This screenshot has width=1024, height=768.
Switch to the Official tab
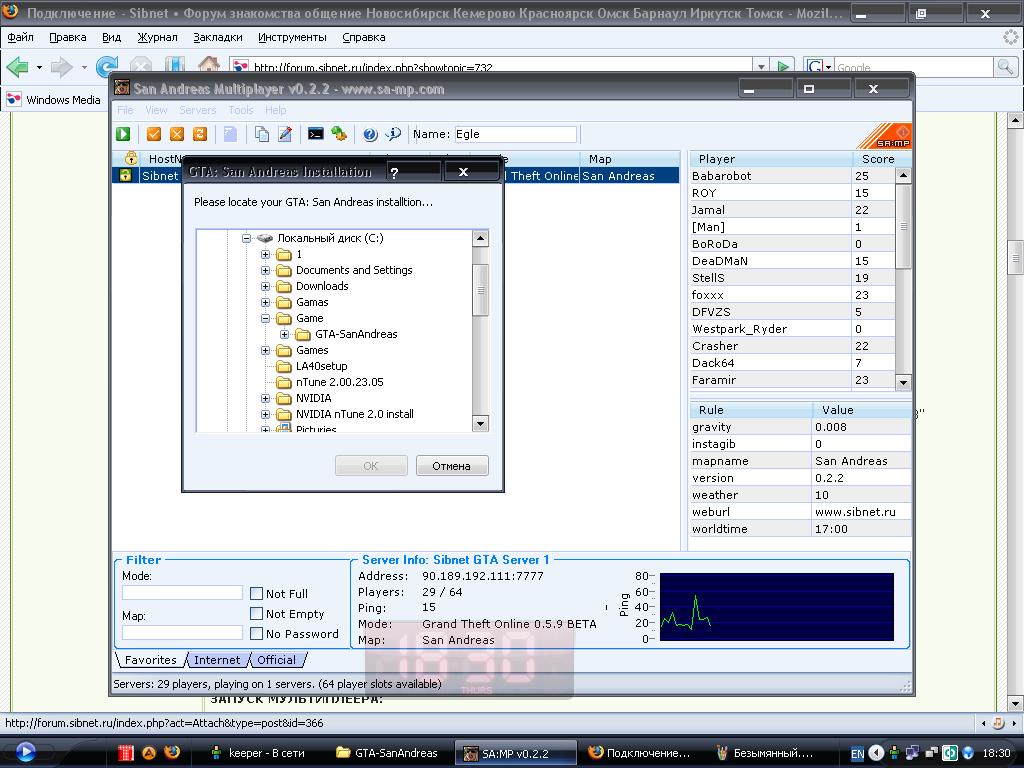point(276,660)
